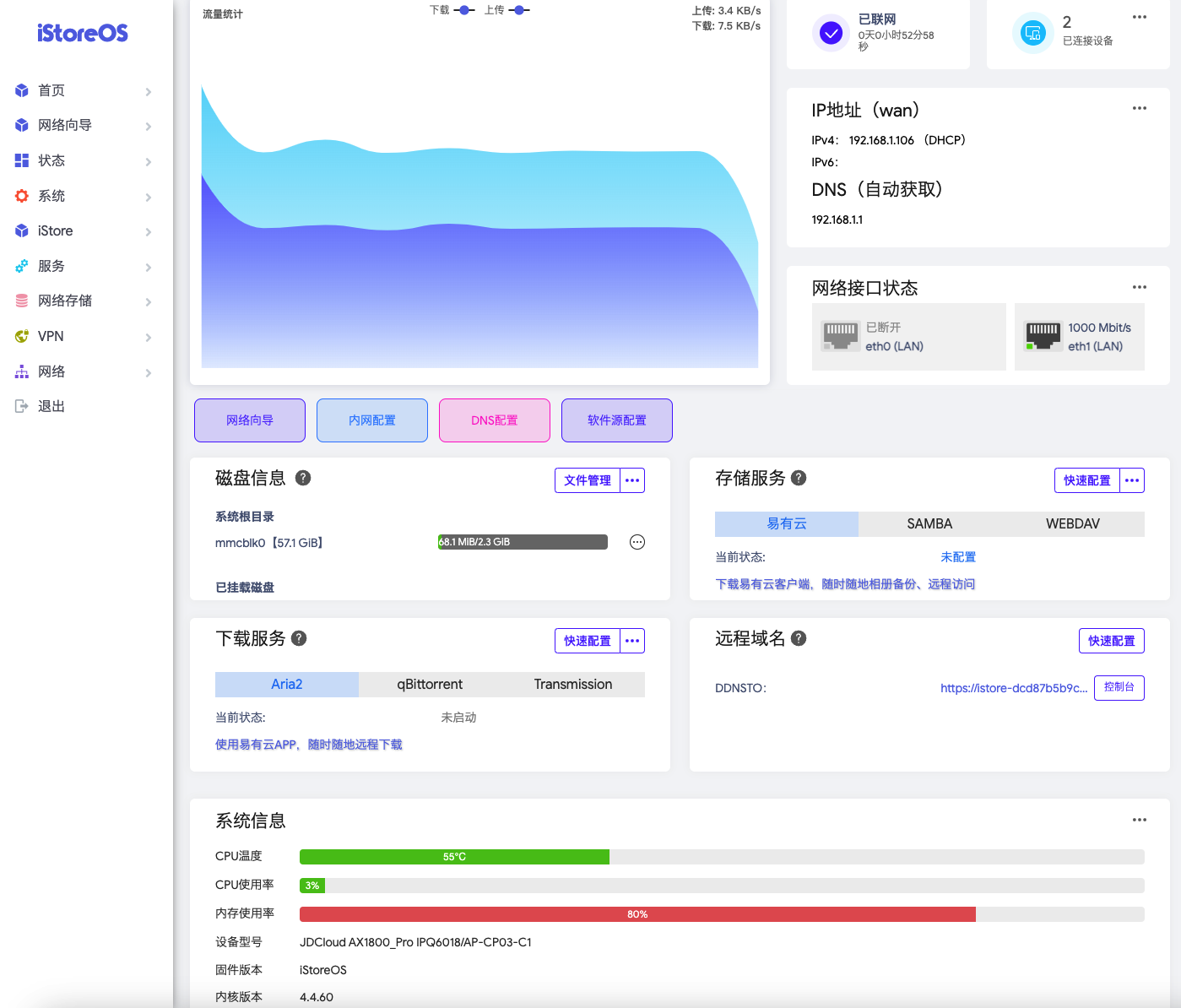This screenshot has height=1008, width=1181.
Task: Select the 易有云 storage tab
Action: tap(787, 523)
